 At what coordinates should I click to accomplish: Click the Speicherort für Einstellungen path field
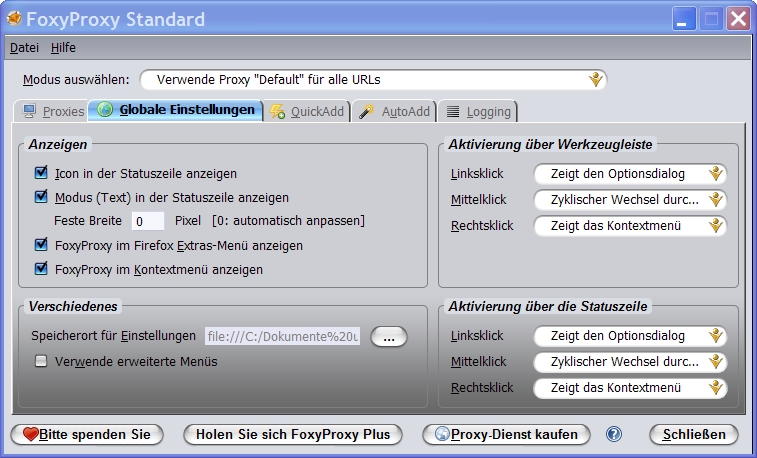(283, 336)
